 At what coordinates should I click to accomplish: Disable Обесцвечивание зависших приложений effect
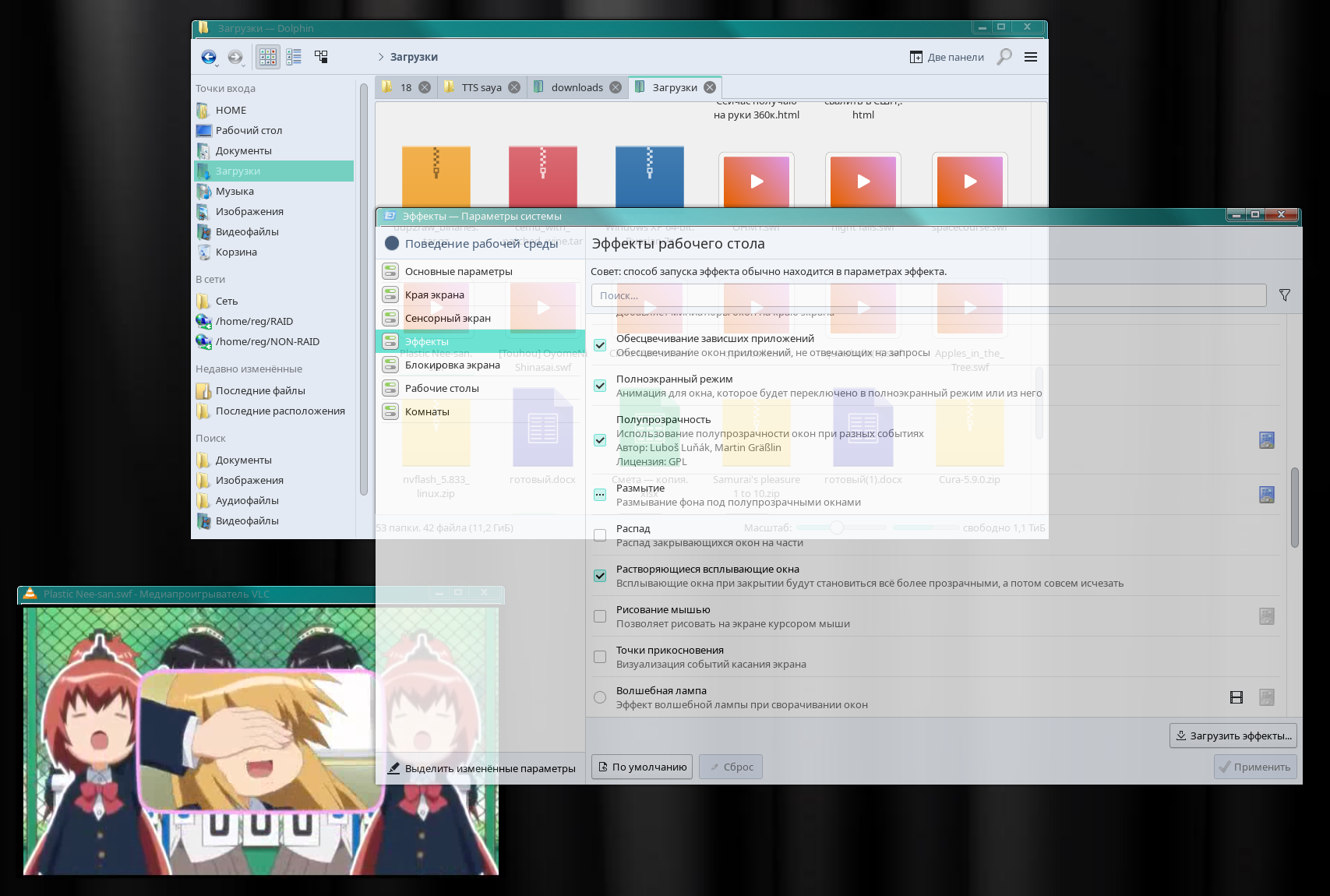[x=600, y=345]
